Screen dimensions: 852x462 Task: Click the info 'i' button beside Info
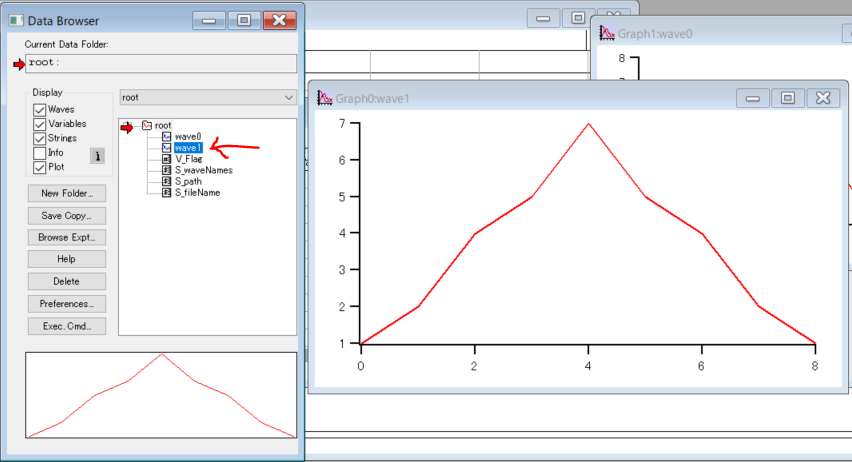click(98, 155)
